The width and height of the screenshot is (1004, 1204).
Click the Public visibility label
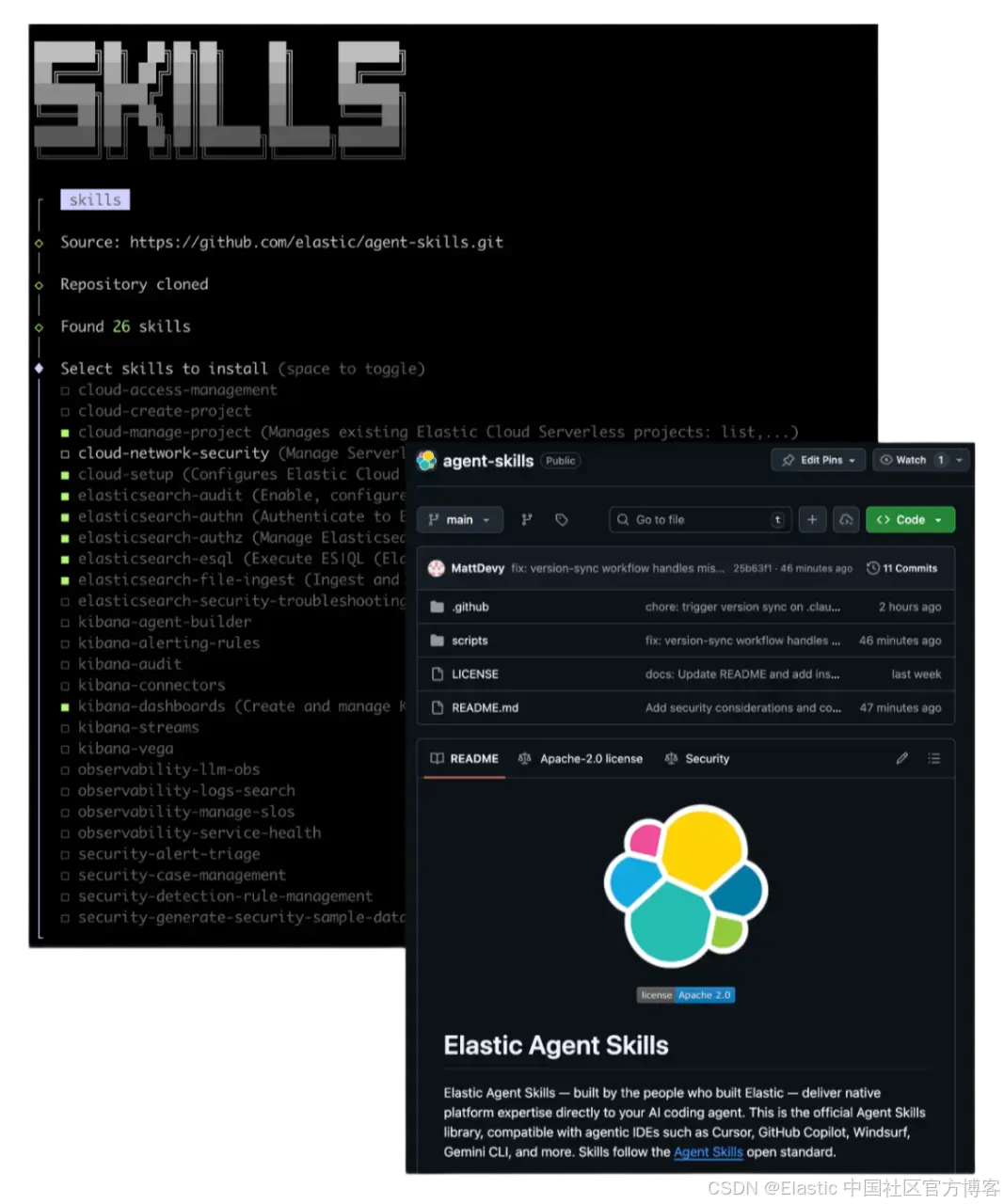561,461
